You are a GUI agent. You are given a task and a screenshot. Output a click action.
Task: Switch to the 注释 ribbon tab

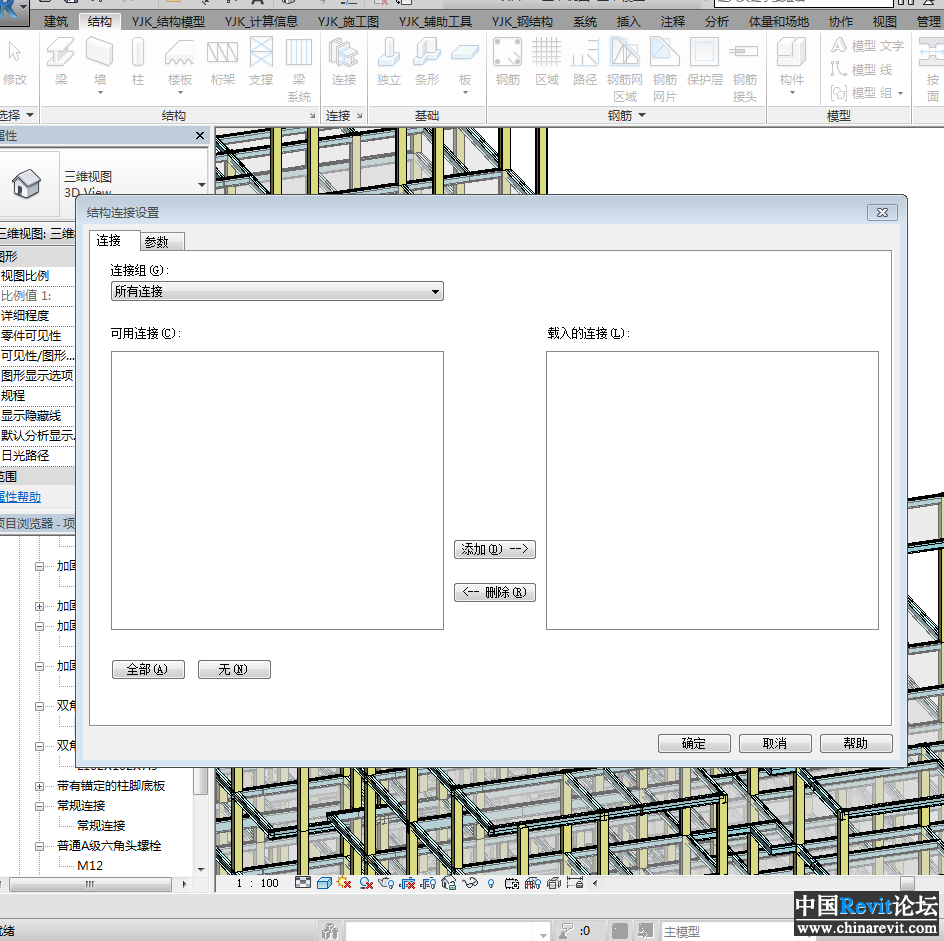[672, 22]
